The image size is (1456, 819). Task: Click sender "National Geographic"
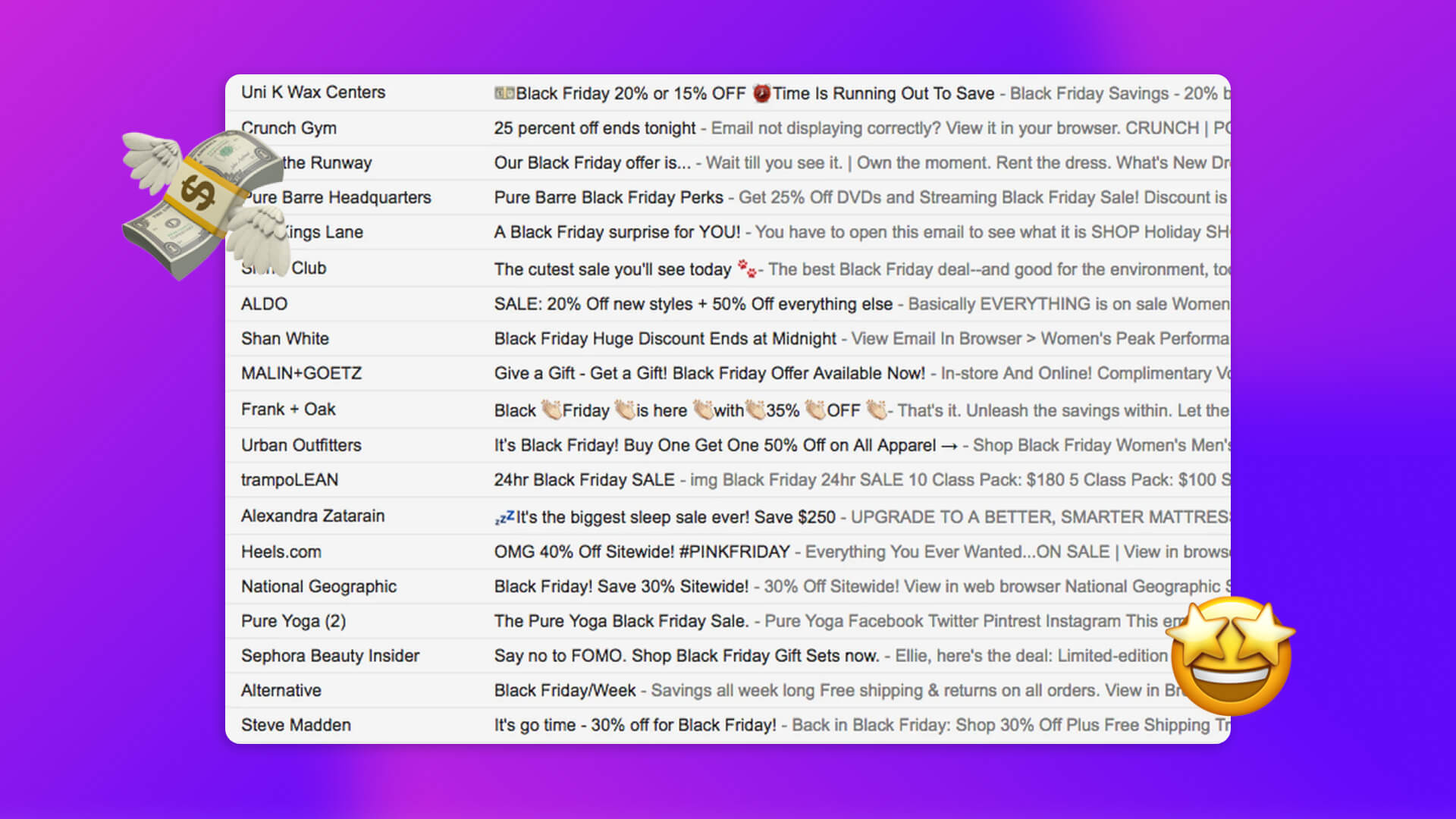318,586
